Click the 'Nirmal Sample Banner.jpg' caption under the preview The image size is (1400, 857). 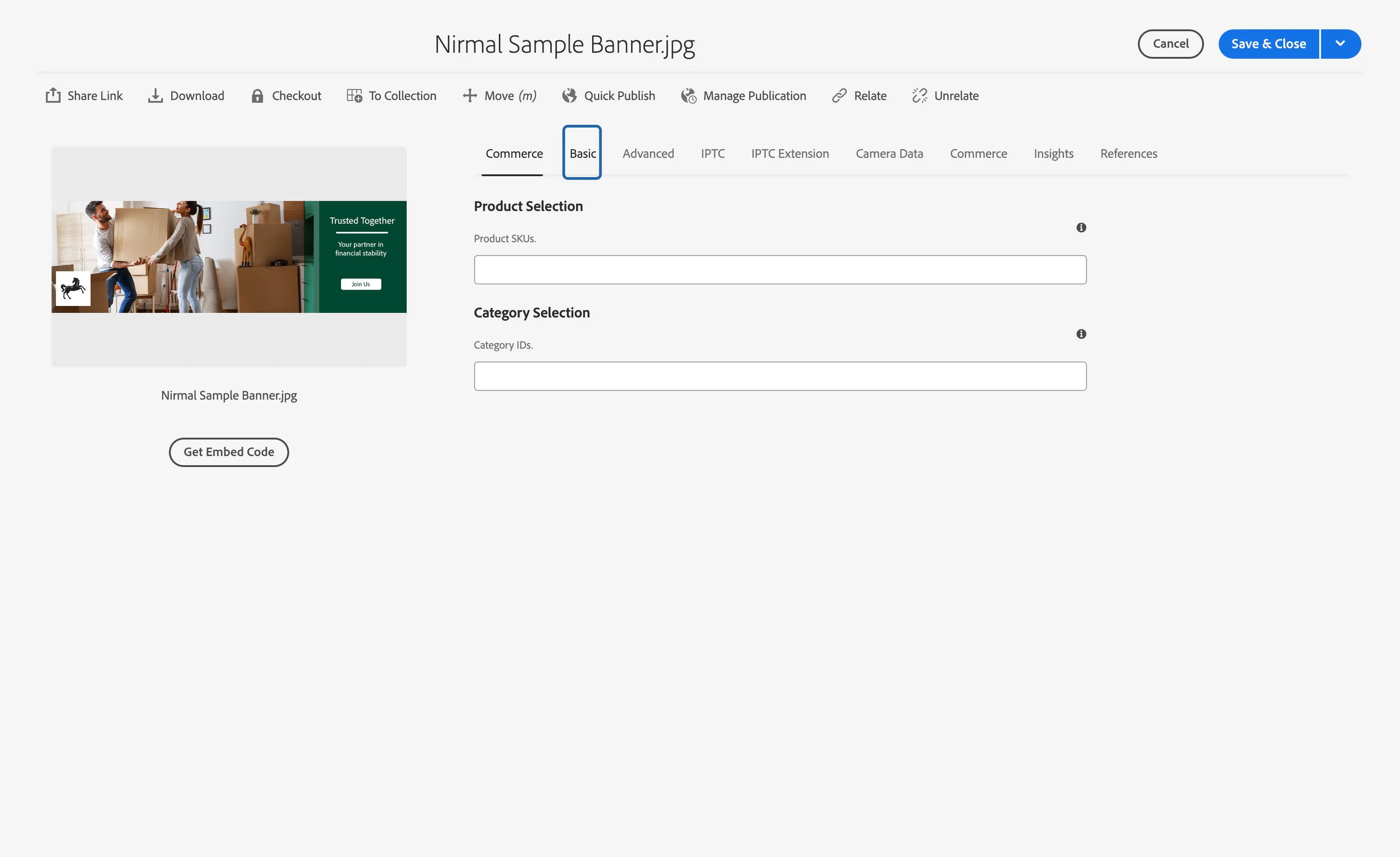coord(229,395)
